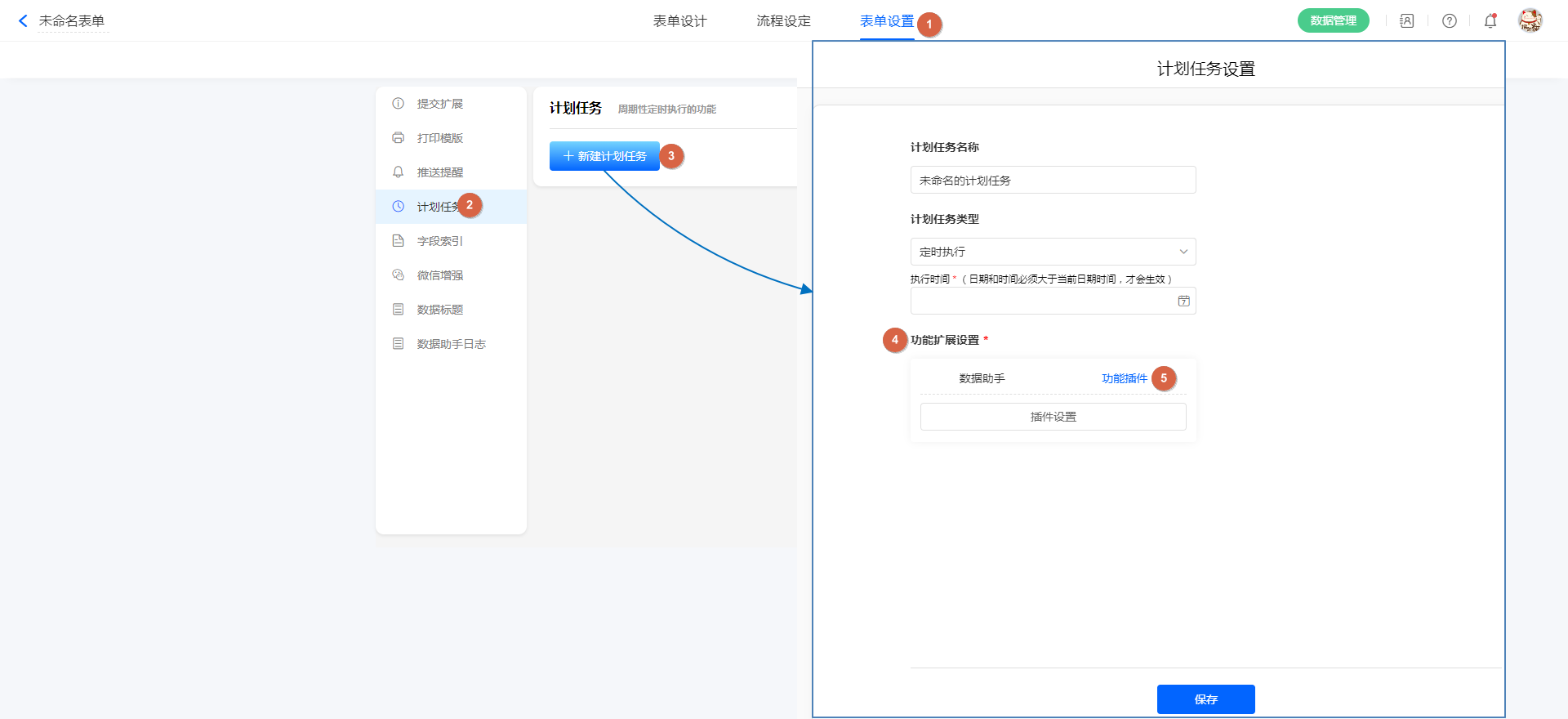
Task: Switch to the 流程设定 tab
Action: [783, 21]
